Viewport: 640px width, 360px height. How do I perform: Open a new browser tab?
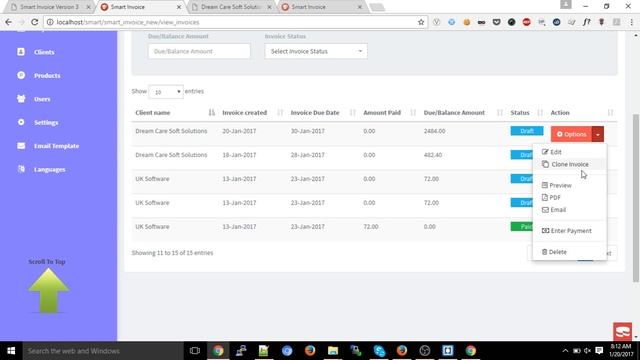click(377, 7)
